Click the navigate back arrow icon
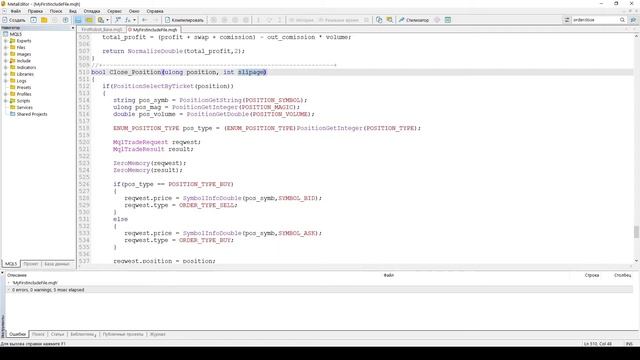 pyautogui.click(x=144, y=20)
